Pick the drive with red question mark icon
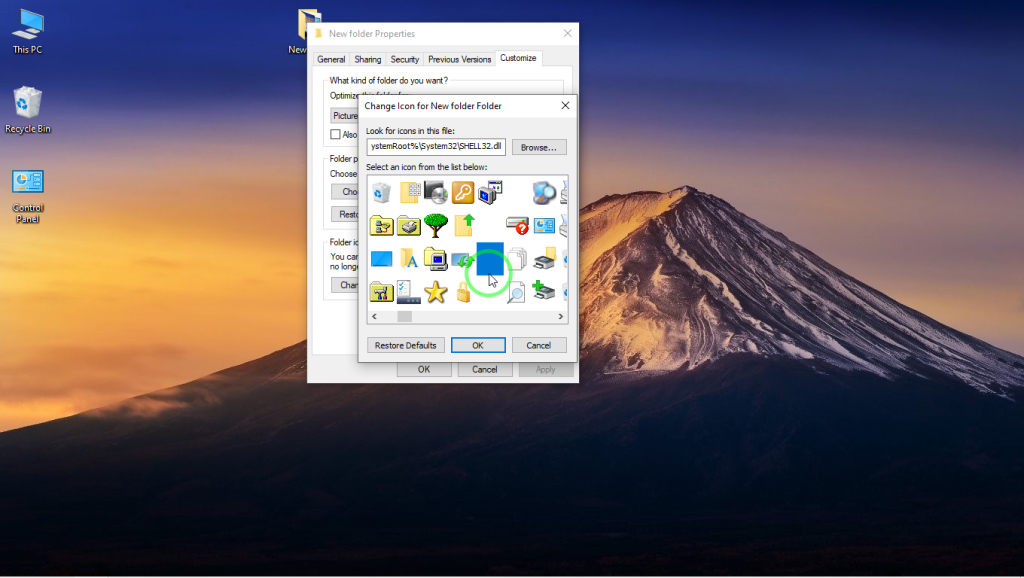 [516, 225]
